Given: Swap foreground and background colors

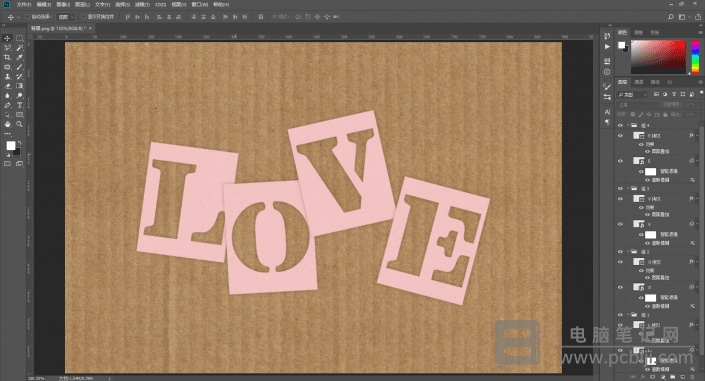Looking at the screenshot, I should tap(19, 143).
